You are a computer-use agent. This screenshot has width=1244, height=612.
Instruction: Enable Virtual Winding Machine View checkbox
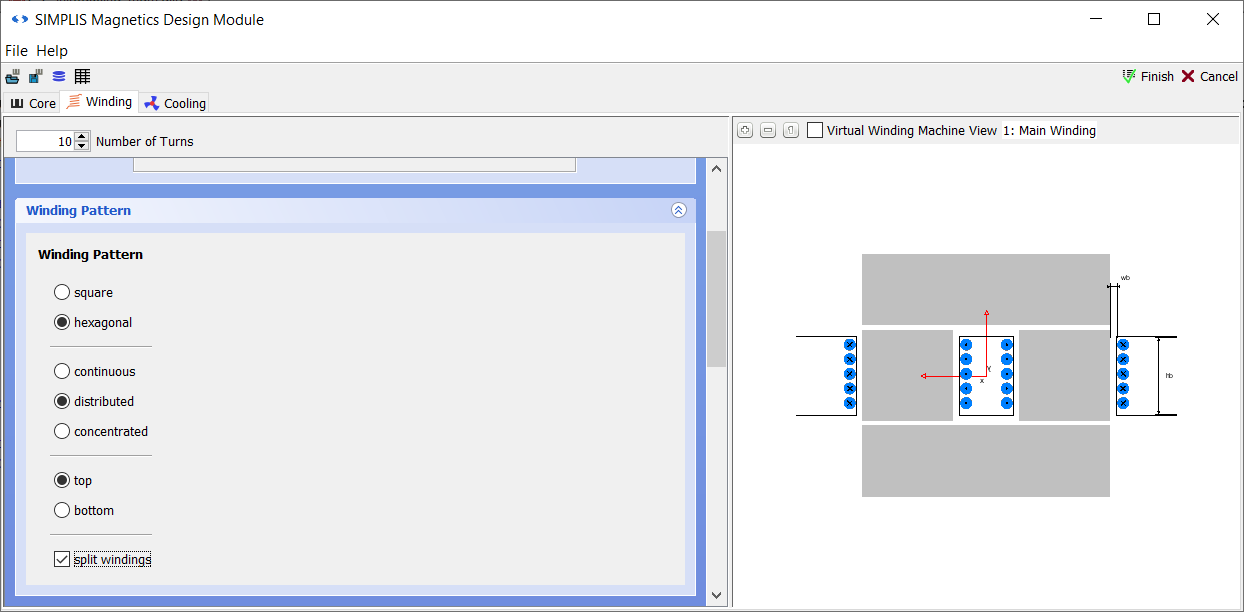point(815,131)
